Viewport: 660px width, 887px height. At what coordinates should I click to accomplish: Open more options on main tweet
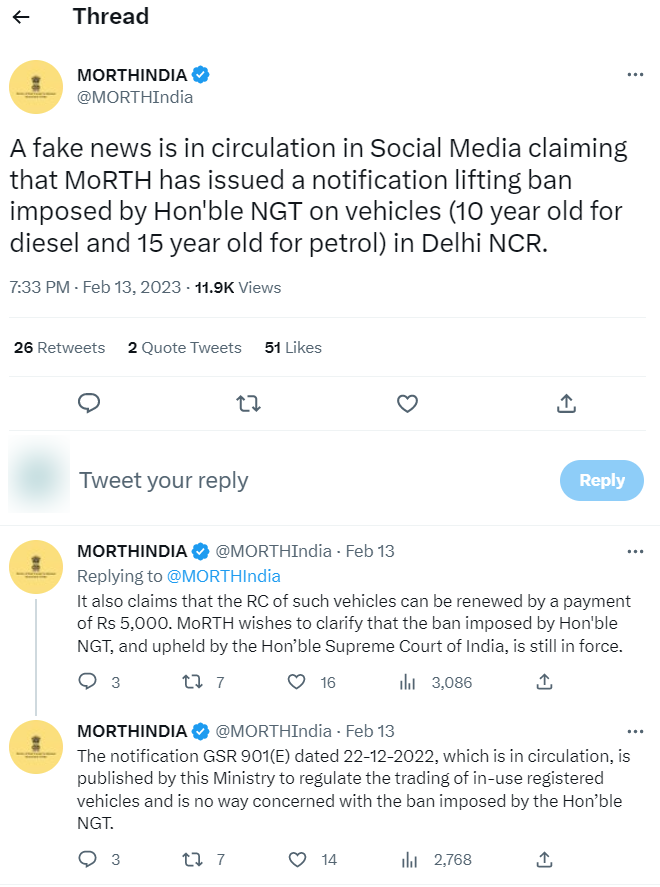[634, 75]
